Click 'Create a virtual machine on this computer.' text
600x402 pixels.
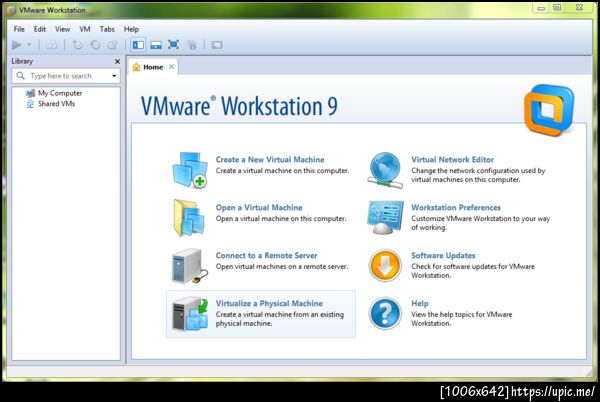click(282, 171)
